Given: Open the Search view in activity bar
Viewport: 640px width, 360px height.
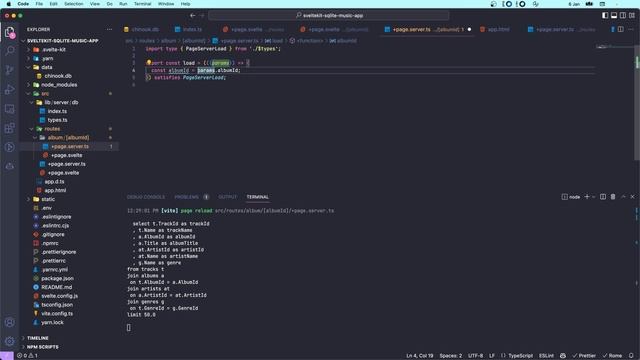Looking at the screenshot, I should click(9, 51).
